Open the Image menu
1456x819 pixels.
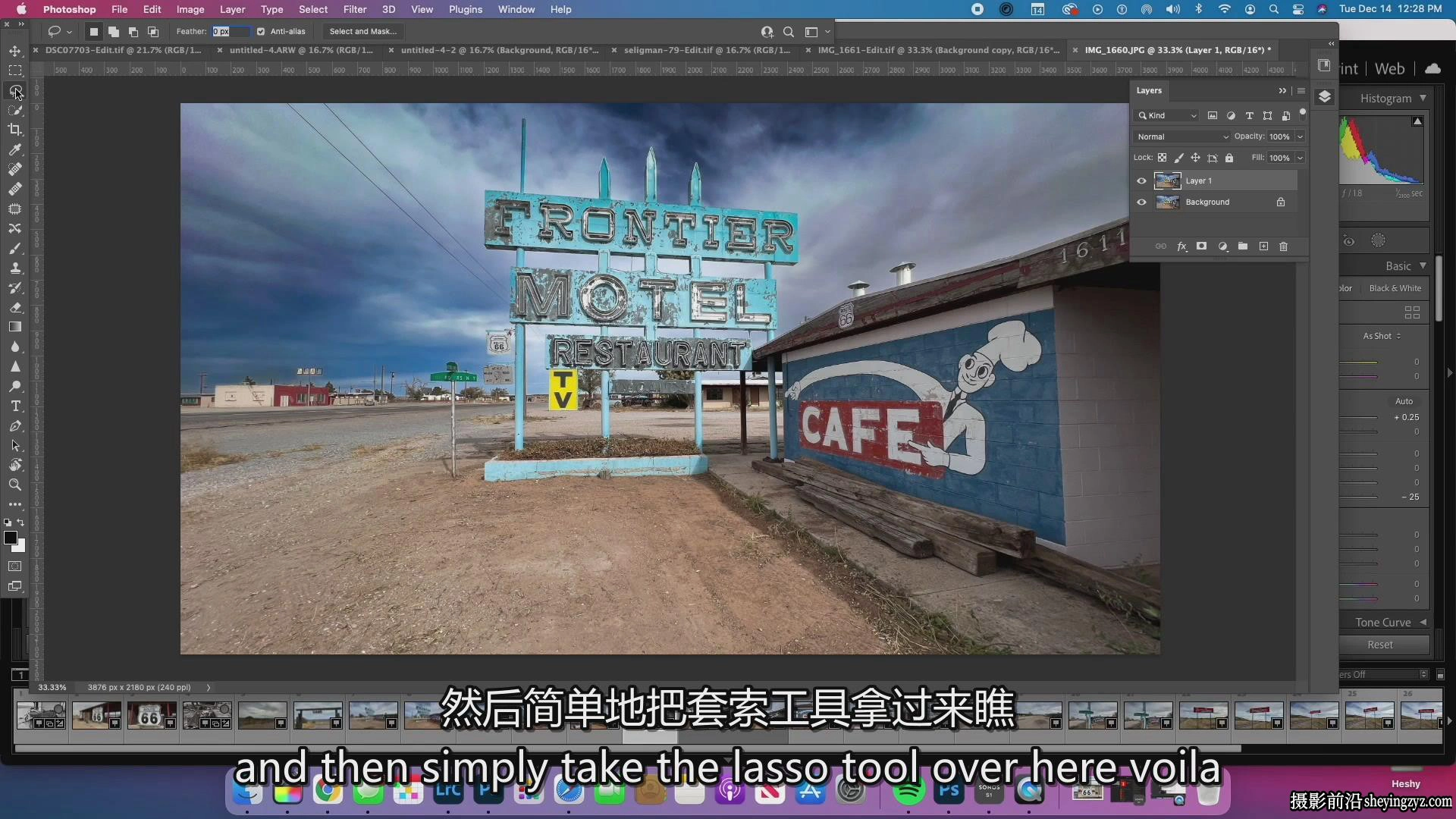tap(190, 9)
